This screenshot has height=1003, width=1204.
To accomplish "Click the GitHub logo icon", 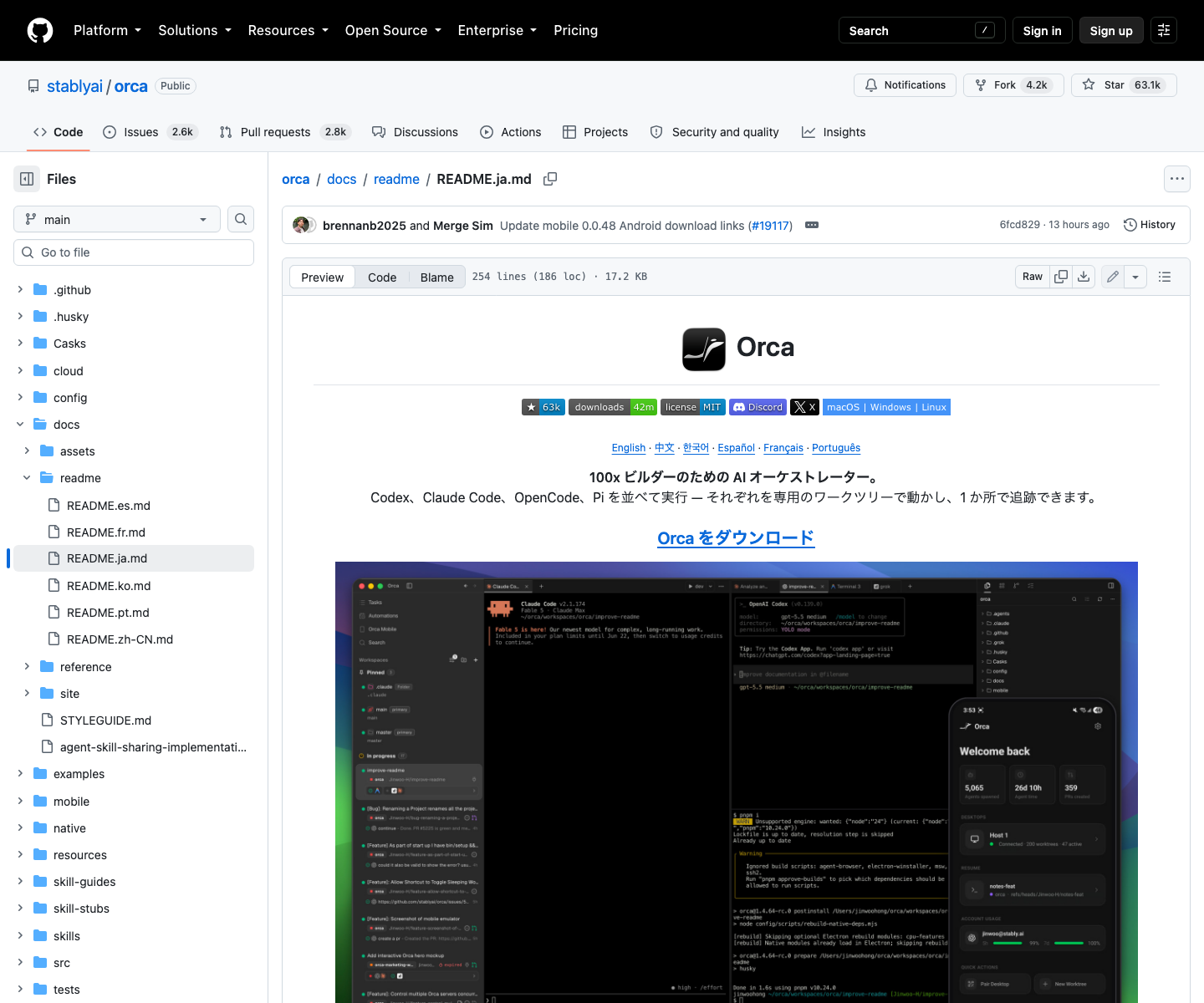I will point(40,30).
